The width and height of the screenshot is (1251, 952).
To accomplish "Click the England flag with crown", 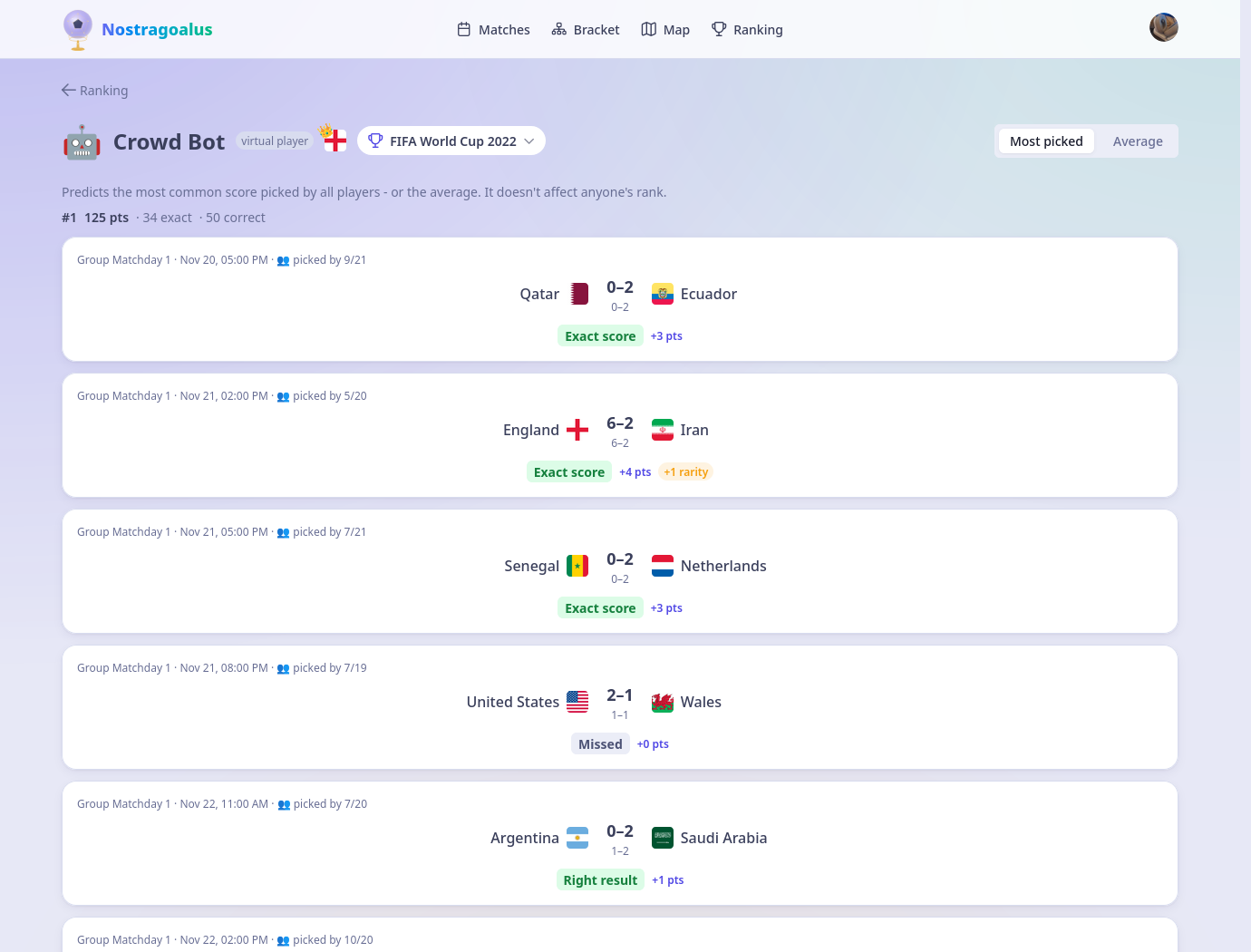I will (334, 139).
